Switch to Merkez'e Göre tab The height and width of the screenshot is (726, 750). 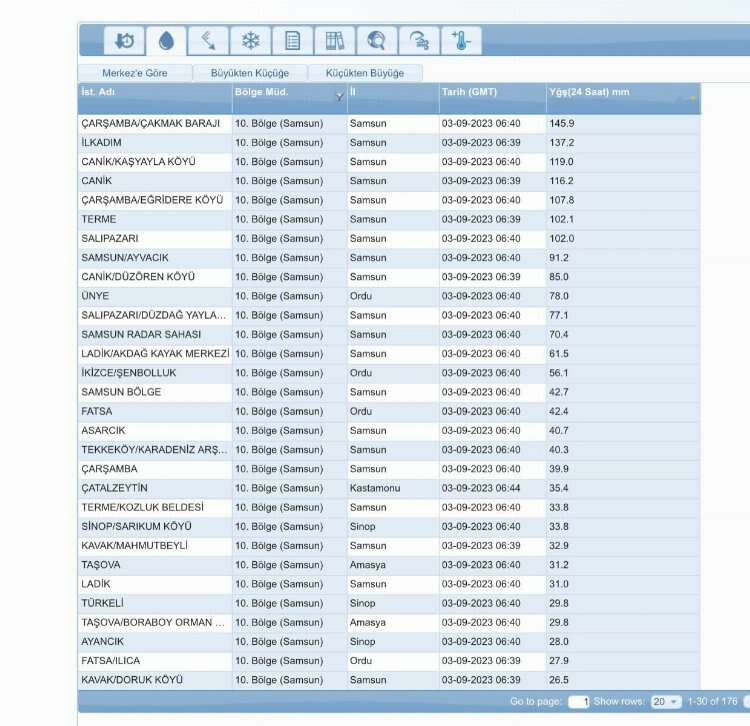pyautogui.click(x=135, y=73)
